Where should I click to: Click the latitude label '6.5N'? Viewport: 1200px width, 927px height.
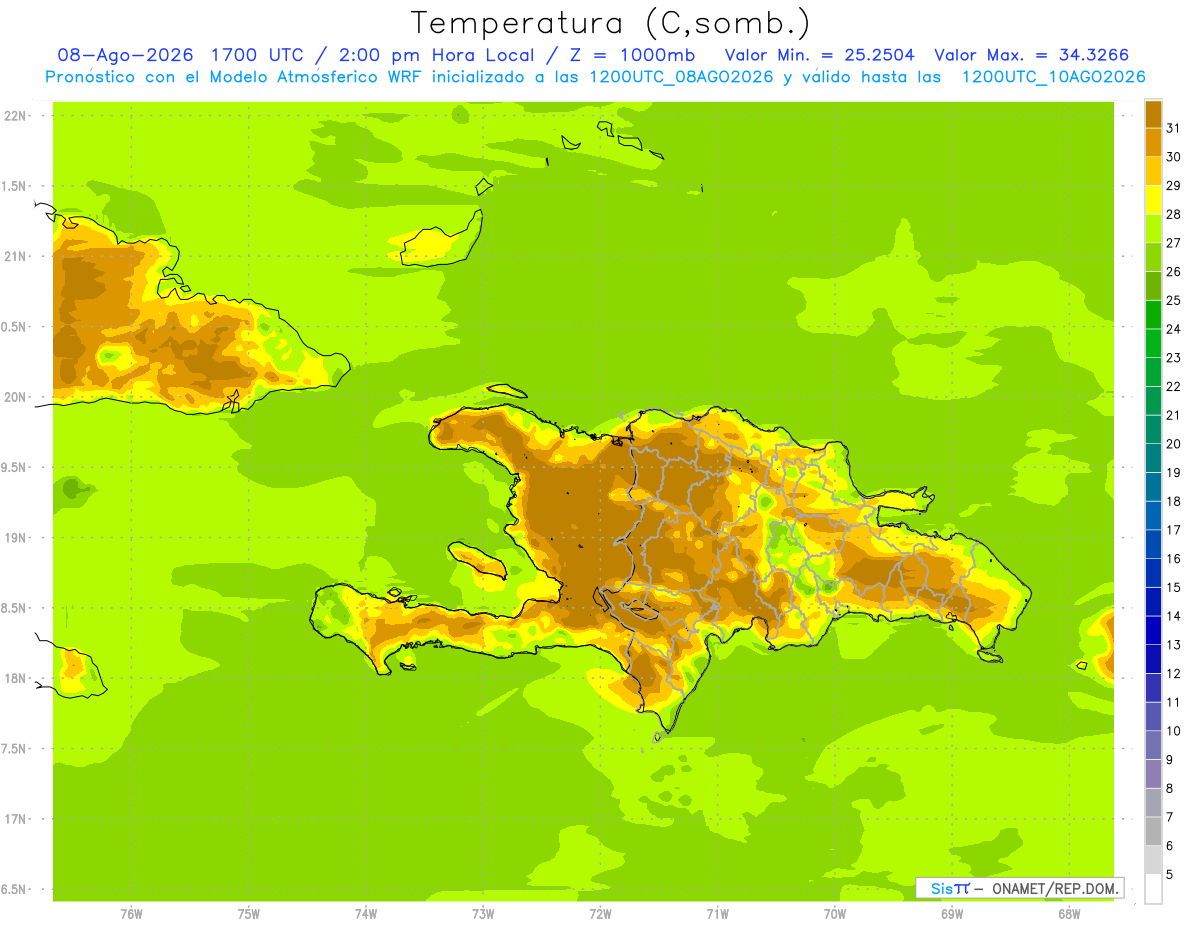[x=15, y=890]
